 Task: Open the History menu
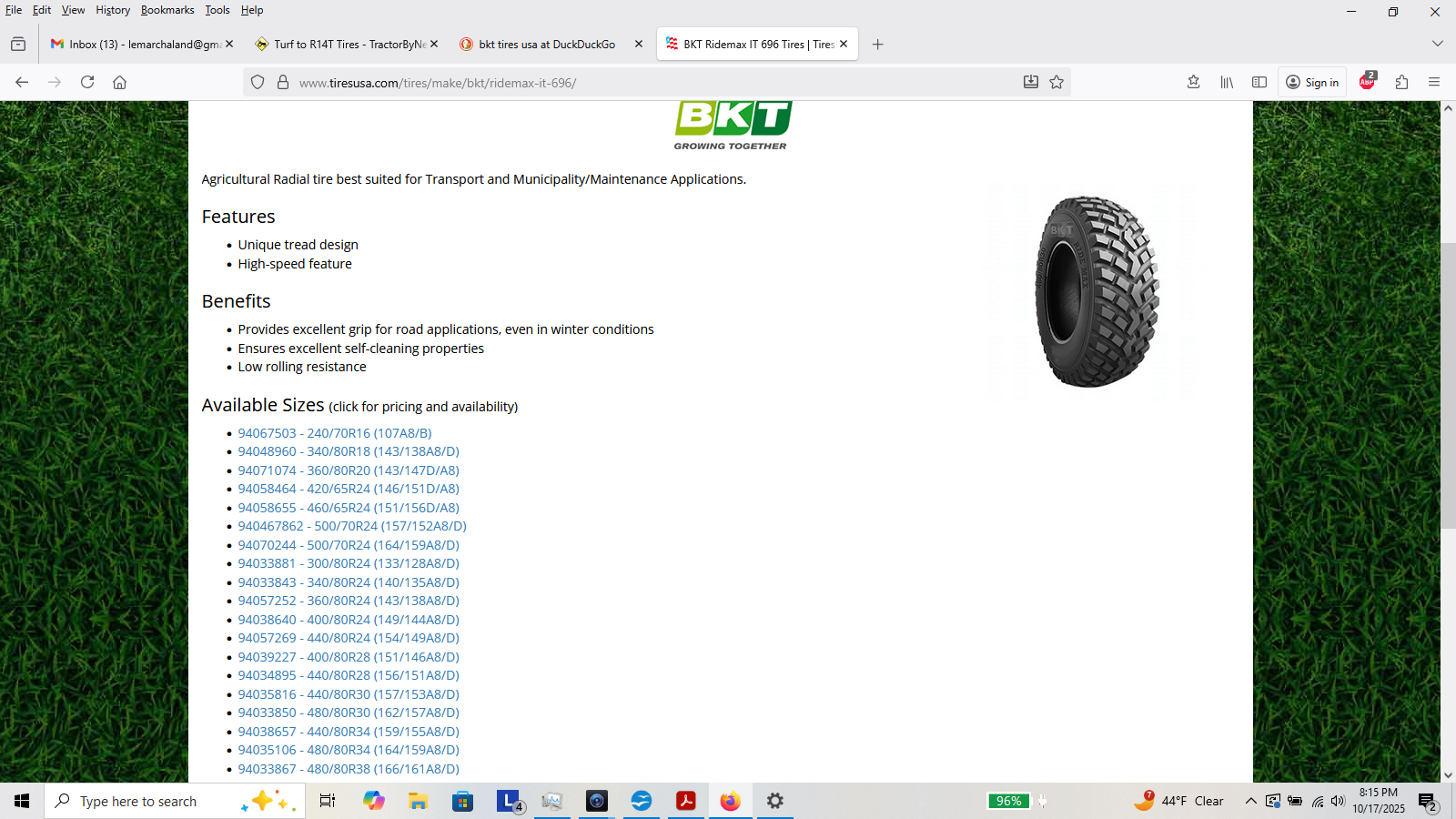[113, 10]
